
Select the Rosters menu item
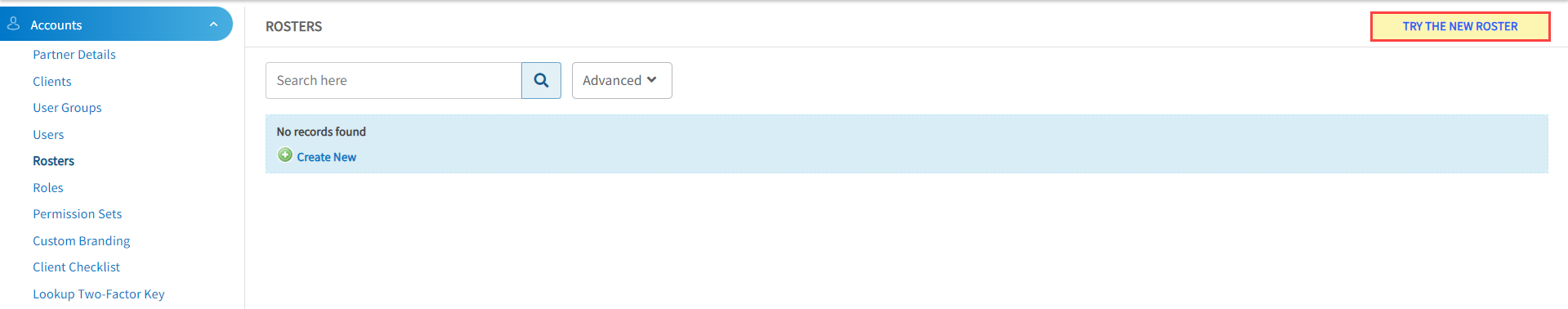53,161
